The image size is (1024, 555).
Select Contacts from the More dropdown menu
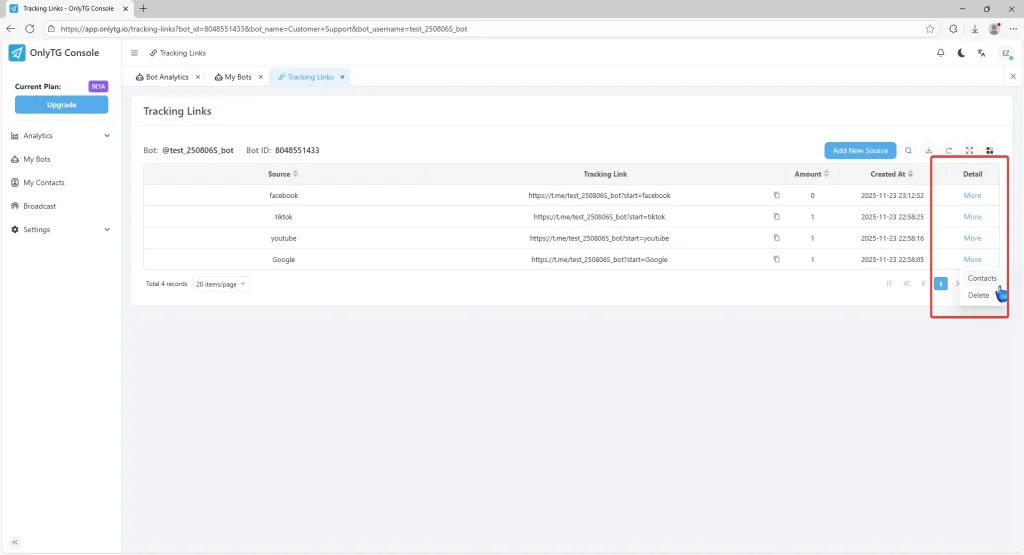[x=982, y=278]
